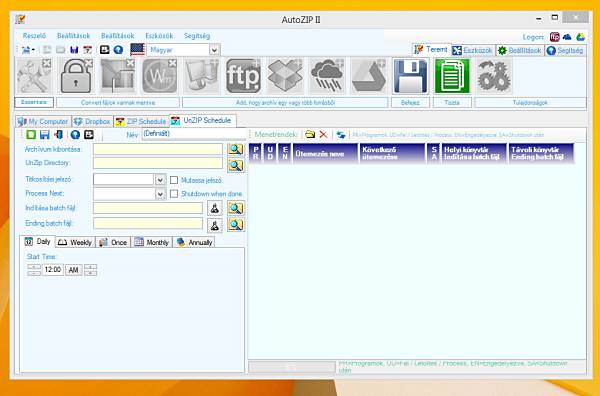The image size is (600, 396).
Task: Click the large rain cloud ribbon icon
Action: pyautogui.click(x=327, y=76)
